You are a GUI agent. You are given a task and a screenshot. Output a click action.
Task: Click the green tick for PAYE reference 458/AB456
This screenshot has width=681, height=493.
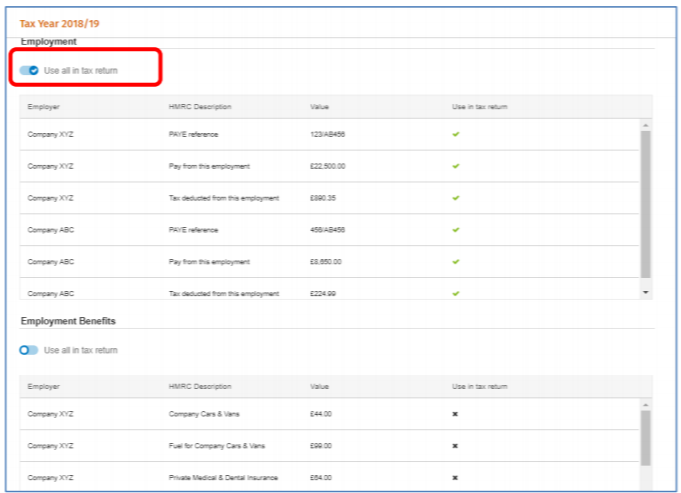coord(456,230)
